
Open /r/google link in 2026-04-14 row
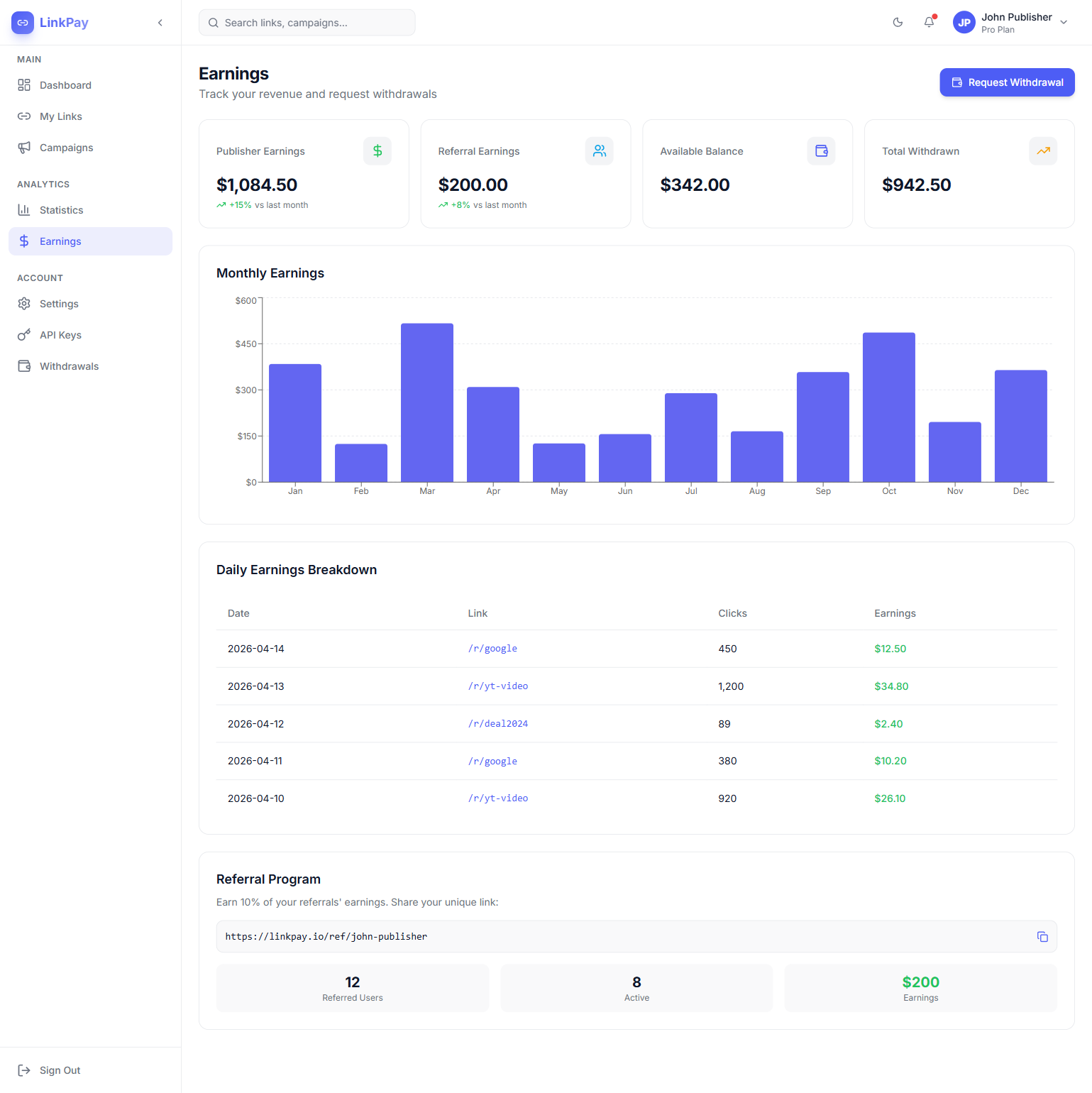coord(492,649)
